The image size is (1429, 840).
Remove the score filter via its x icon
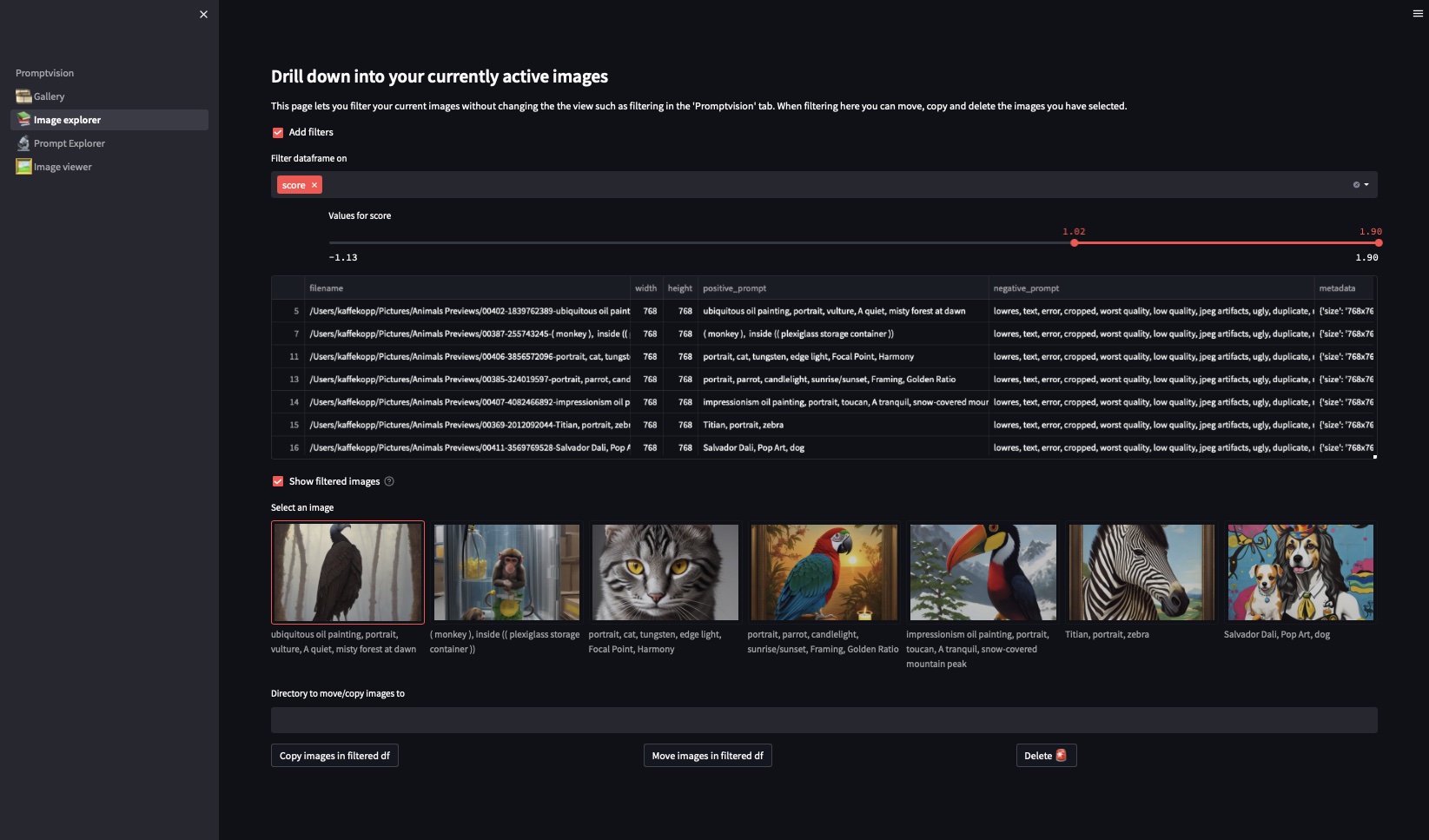click(314, 184)
